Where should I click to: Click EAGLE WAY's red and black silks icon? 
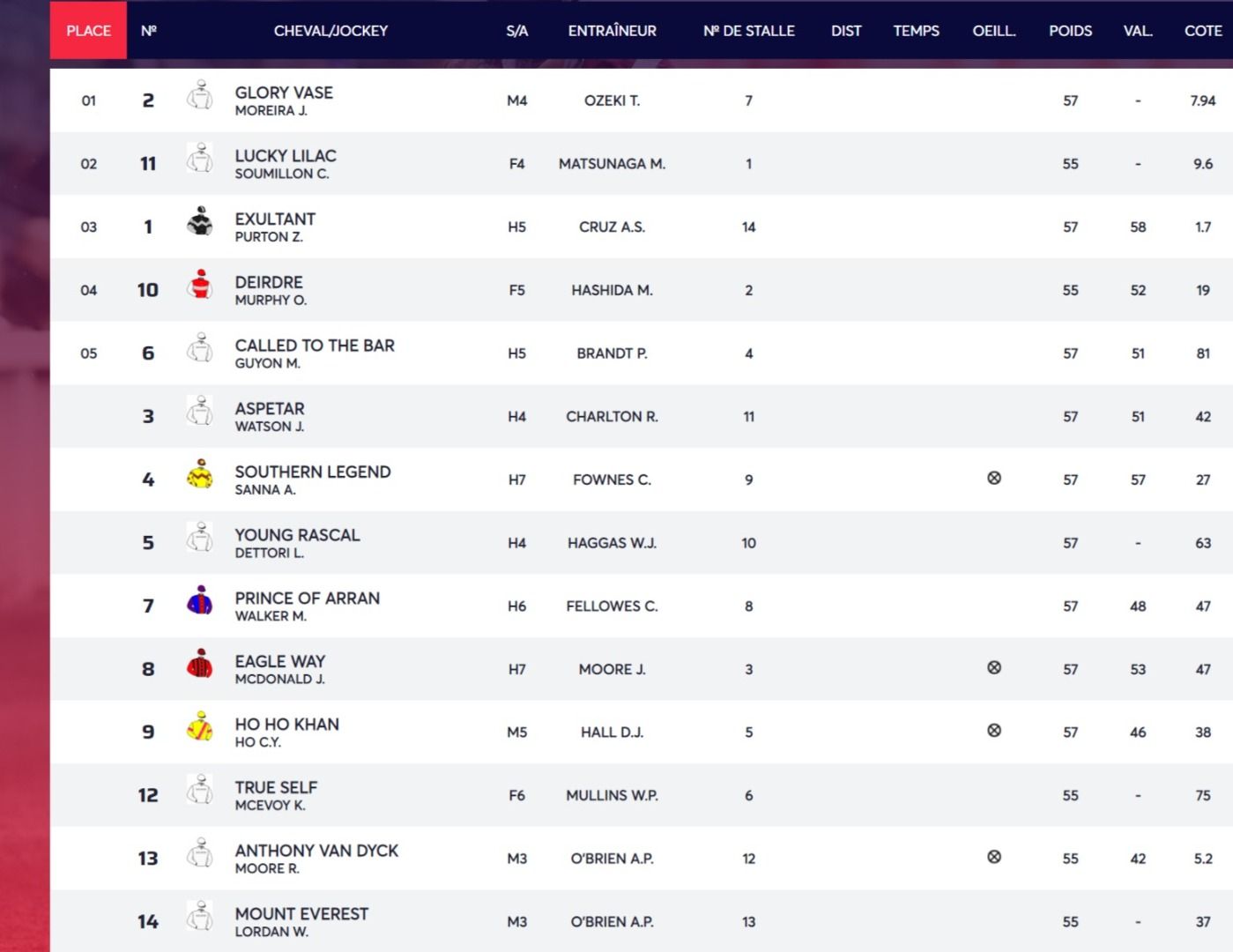[x=201, y=665]
